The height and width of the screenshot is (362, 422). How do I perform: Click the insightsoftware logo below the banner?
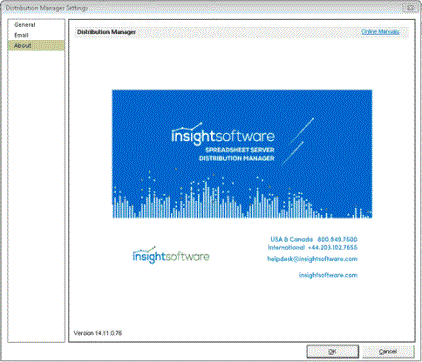coord(171,255)
